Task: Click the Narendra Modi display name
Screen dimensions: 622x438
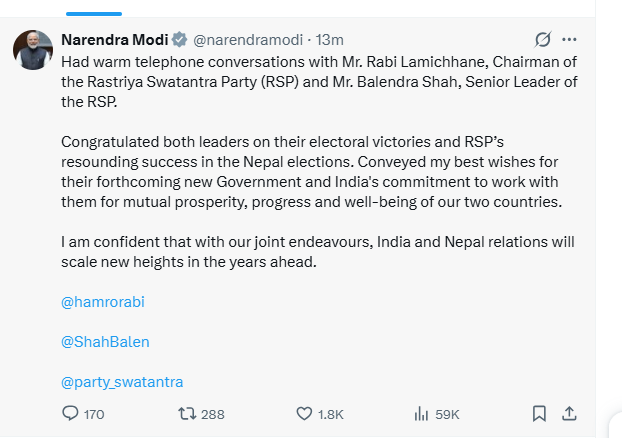Action: click(x=114, y=40)
